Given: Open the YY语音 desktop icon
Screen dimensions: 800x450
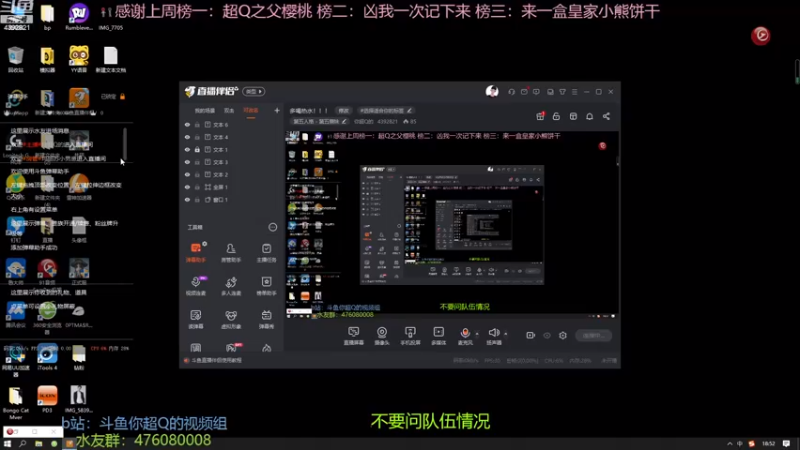Looking at the screenshot, I should pos(79,60).
